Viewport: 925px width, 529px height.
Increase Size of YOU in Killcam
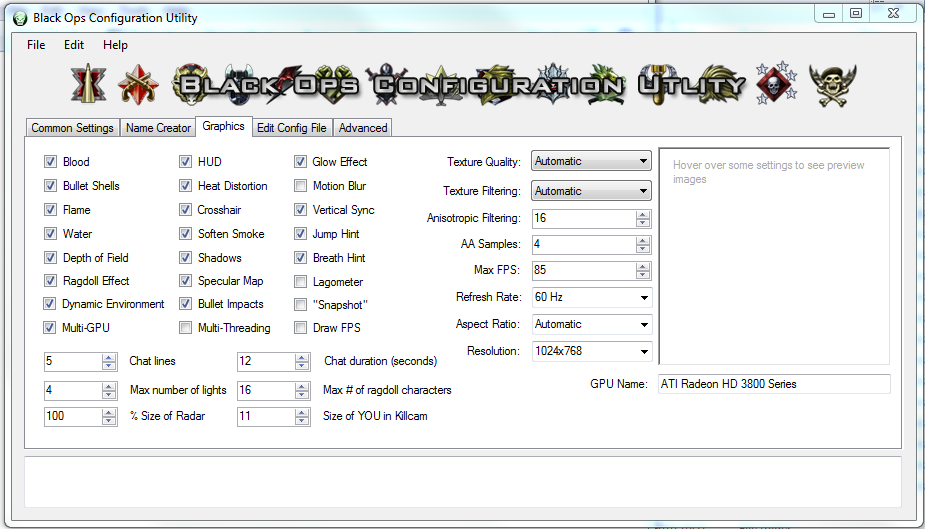[302, 412]
